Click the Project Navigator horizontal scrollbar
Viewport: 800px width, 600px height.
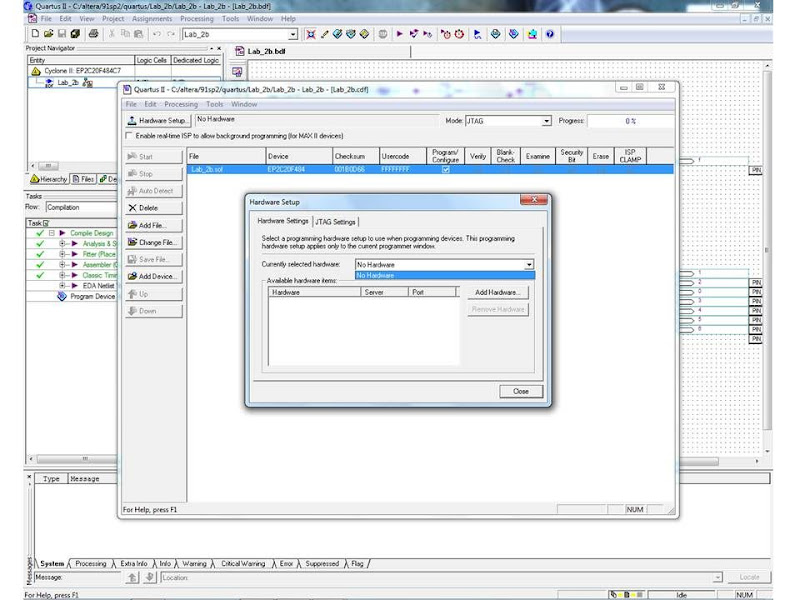(x=48, y=166)
